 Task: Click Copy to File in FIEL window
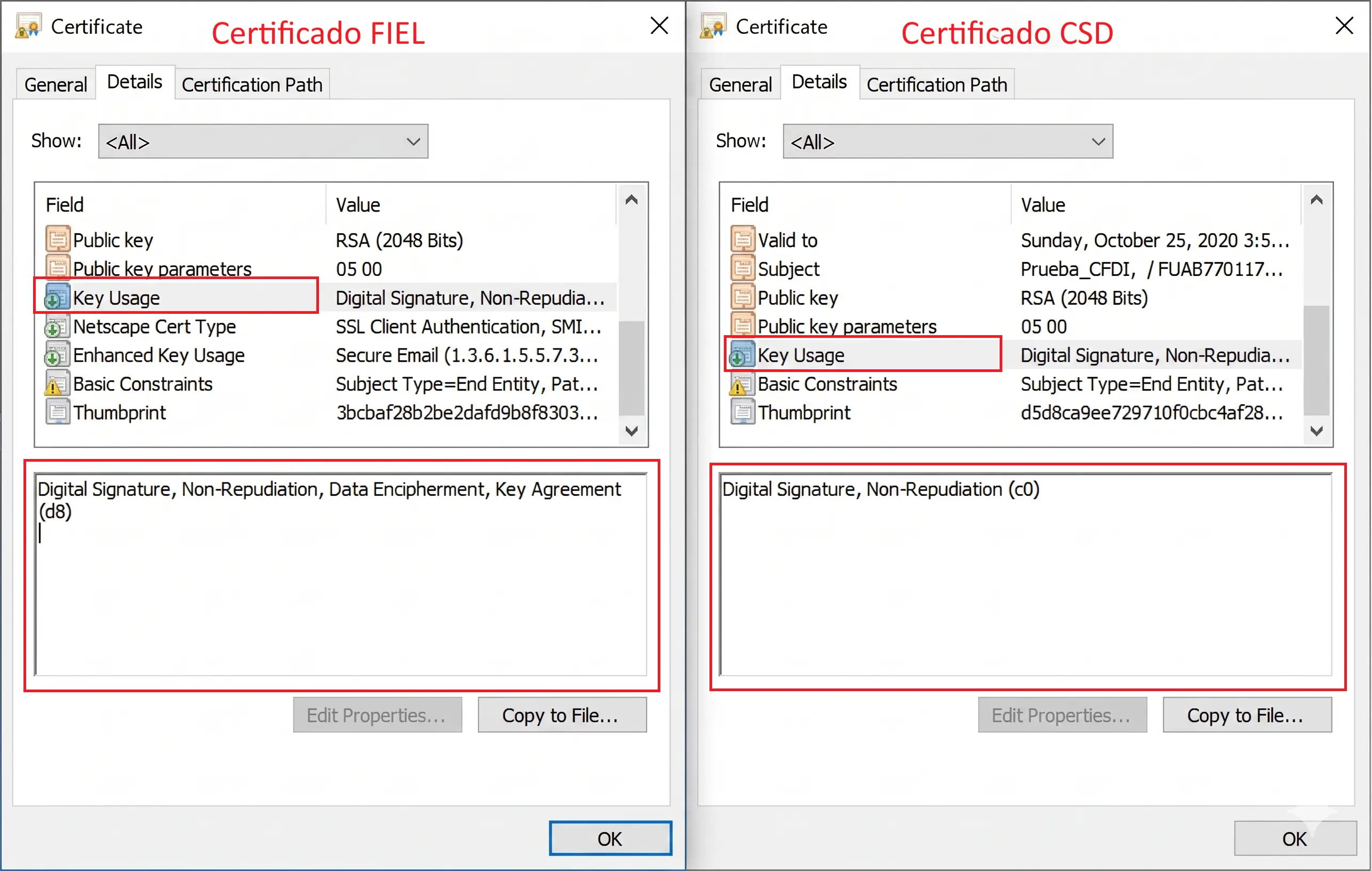coord(561,715)
